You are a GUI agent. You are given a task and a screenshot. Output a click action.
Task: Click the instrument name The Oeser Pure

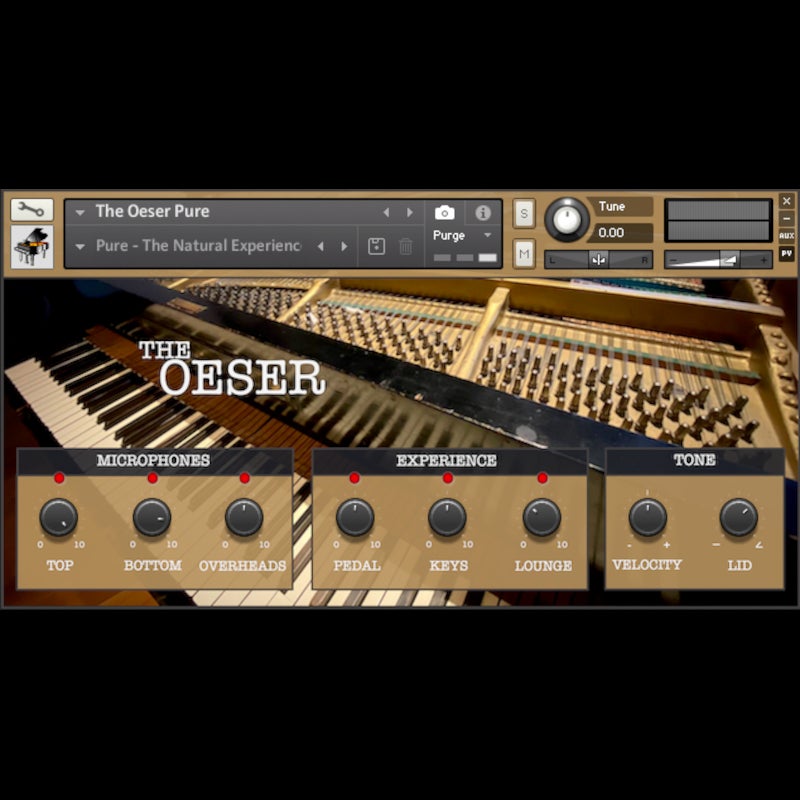point(153,211)
